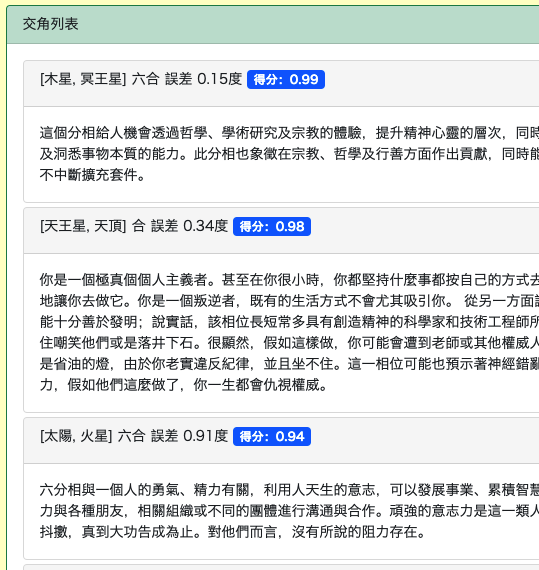Click the 得分: 0.98 badge
The image size is (539, 570).
click(x=272, y=226)
